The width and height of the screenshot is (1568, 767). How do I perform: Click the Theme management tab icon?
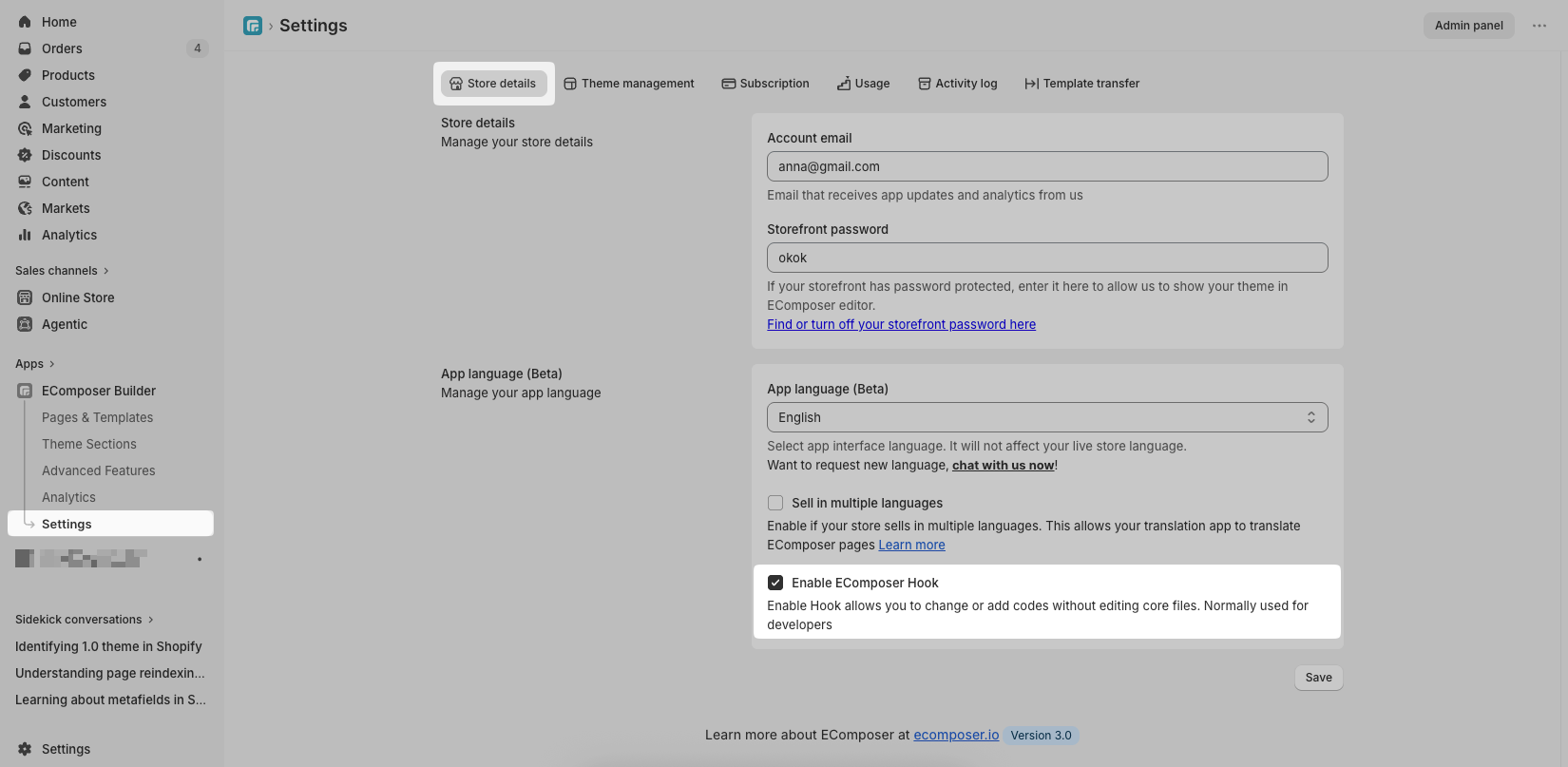(x=570, y=84)
